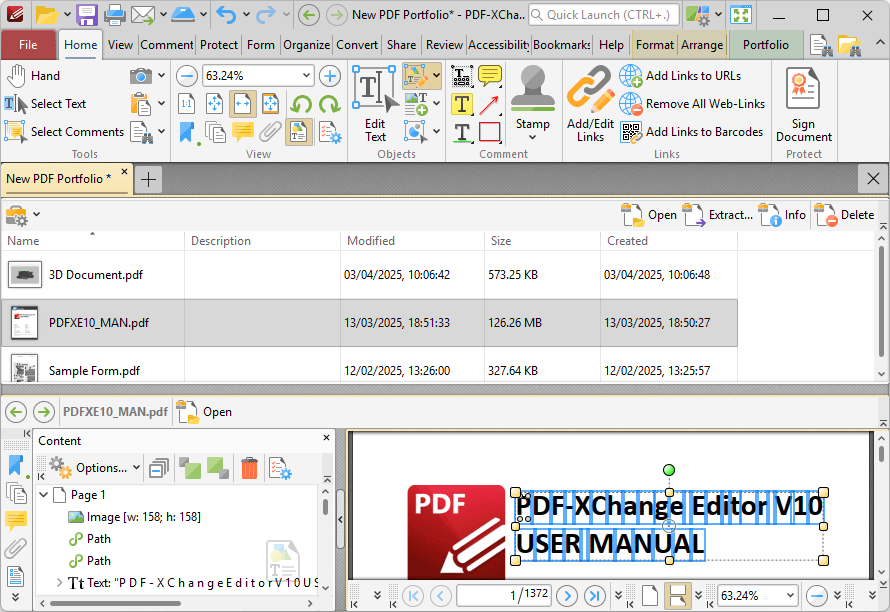
Task: Delete the selected portfolio file
Action: pyautogui.click(x=845, y=215)
